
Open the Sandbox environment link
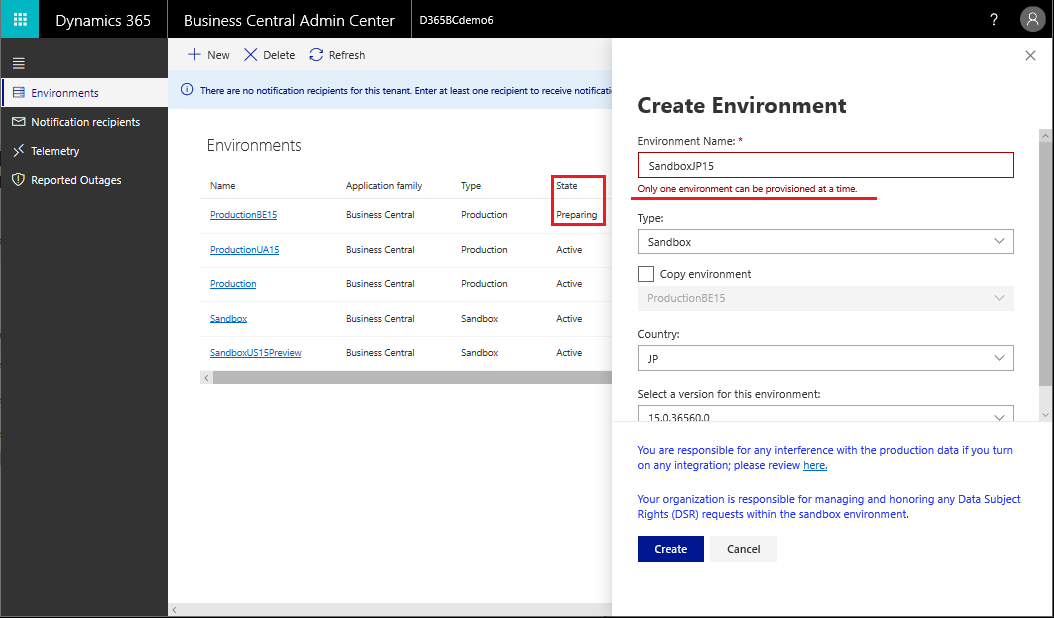click(x=228, y=319)
